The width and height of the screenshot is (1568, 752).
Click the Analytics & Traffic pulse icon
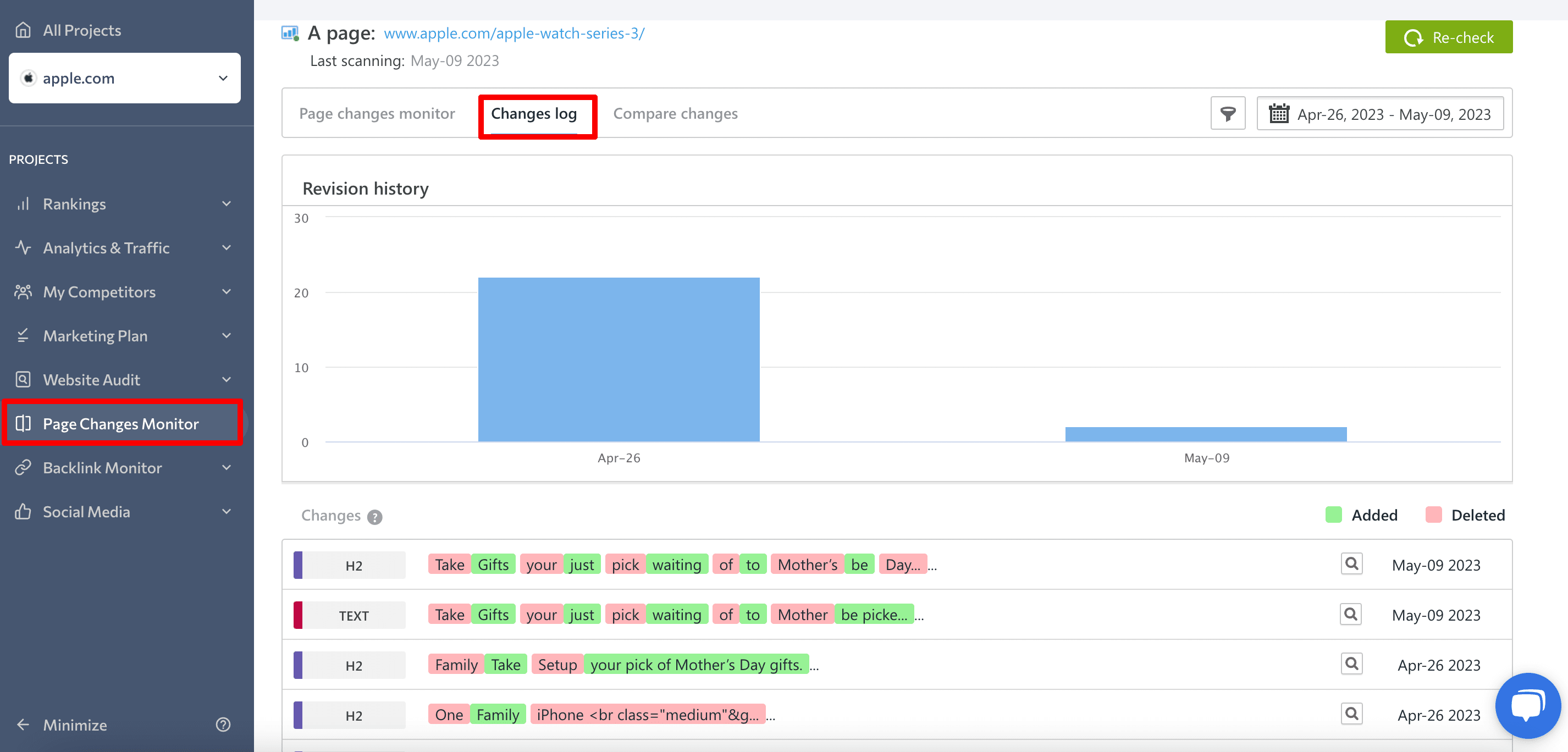coord(23,247)
